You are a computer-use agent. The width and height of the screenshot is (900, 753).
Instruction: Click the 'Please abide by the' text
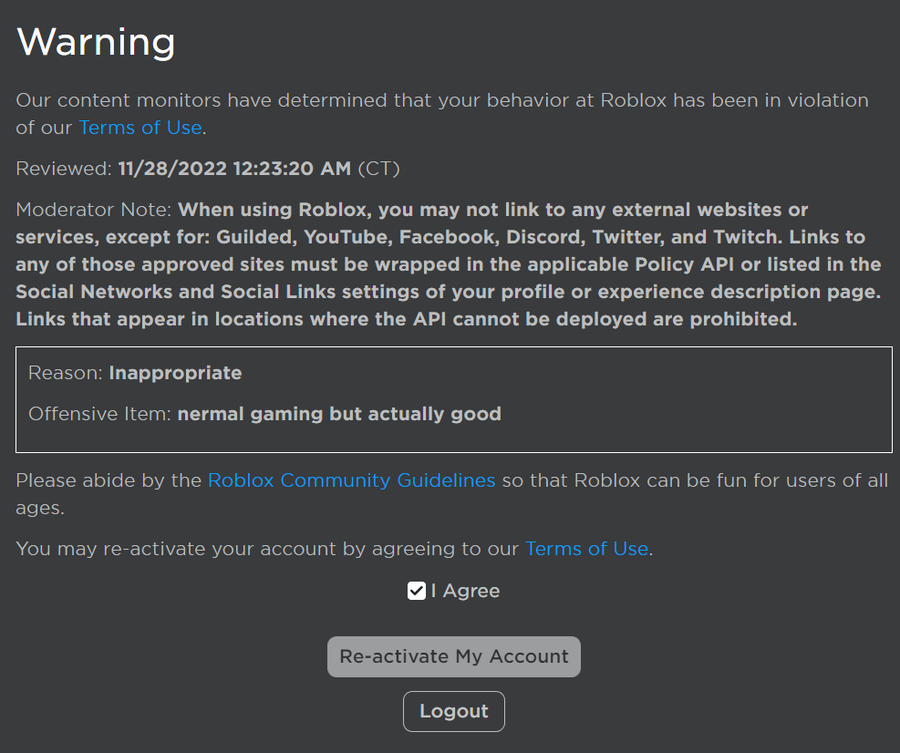click(x=108, y=480)
